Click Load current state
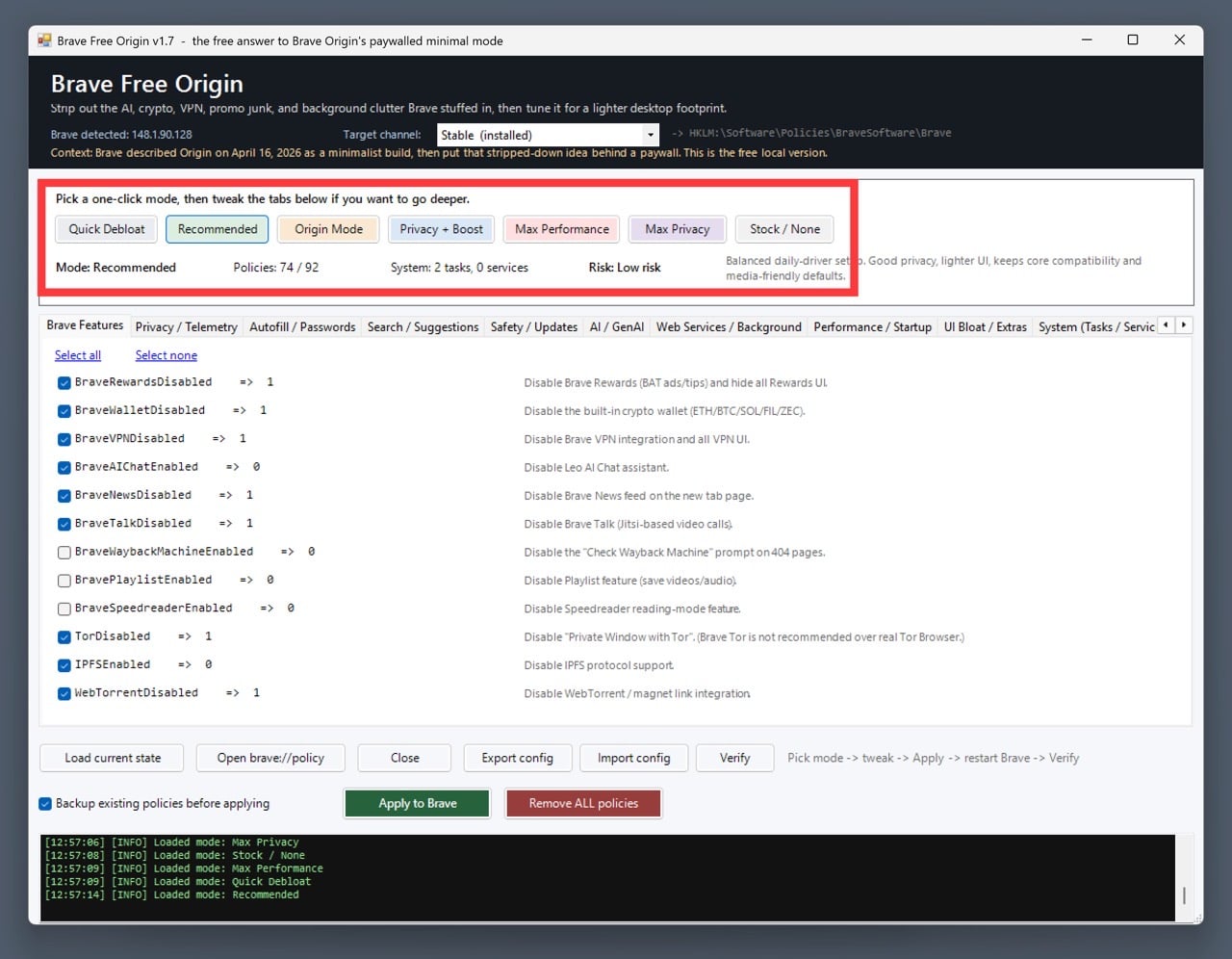The image size is (1232, 959). 113,758
